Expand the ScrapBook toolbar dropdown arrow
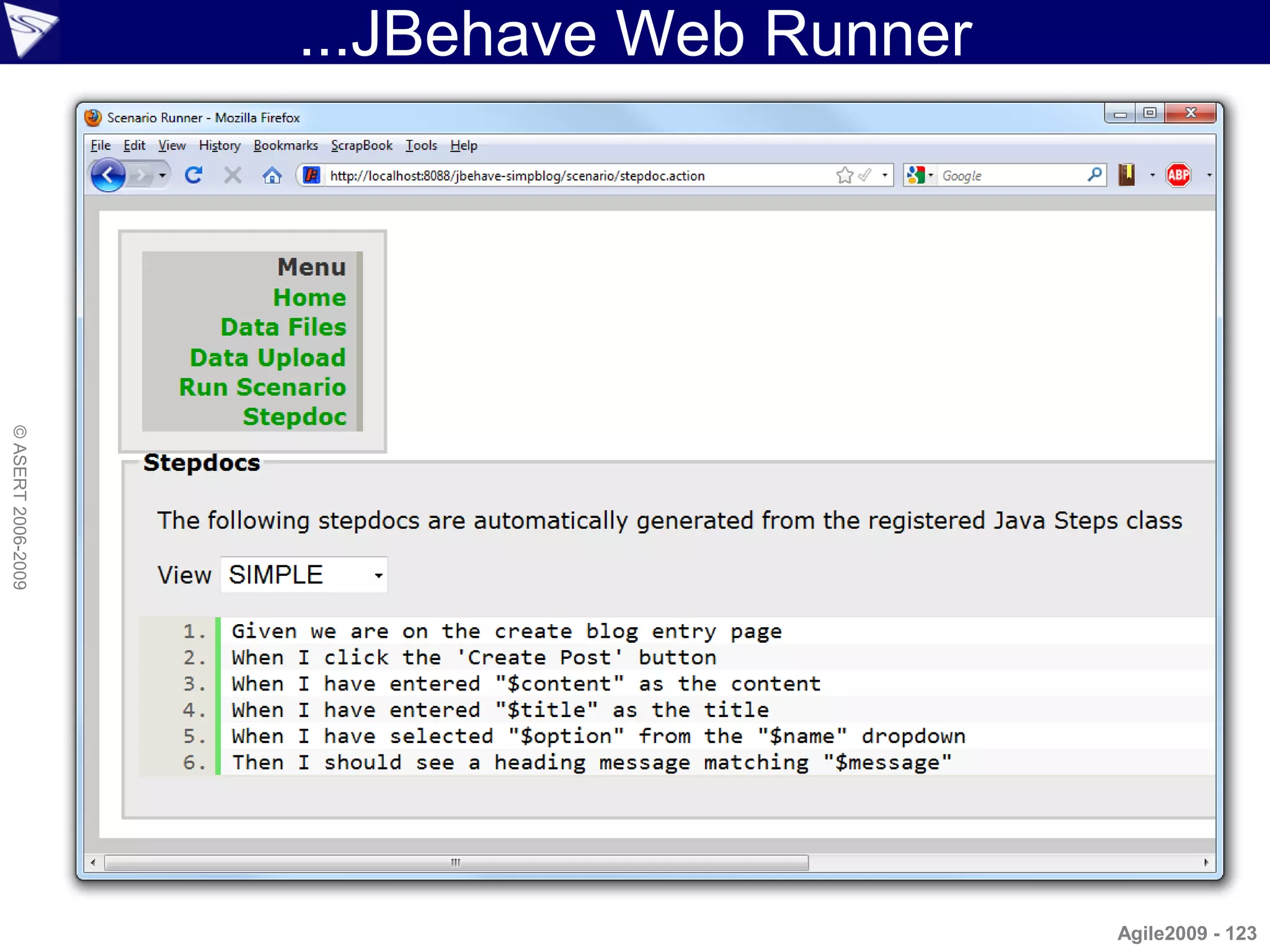The width and height of the screenshot is (1270, 952). (1152, 175)
